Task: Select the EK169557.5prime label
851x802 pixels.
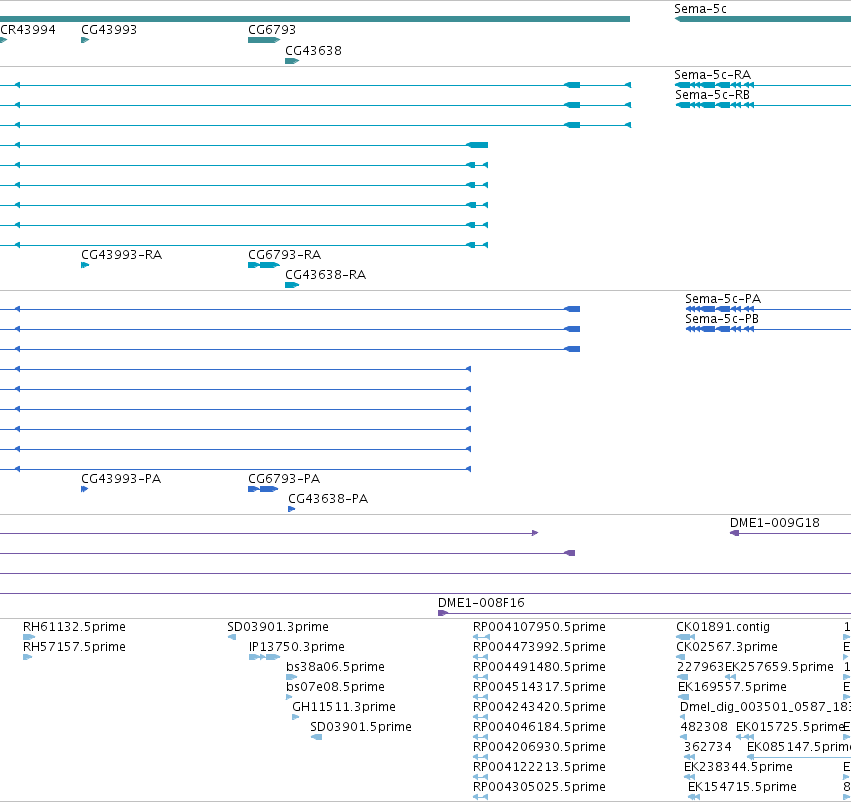Action: (732, 687)
